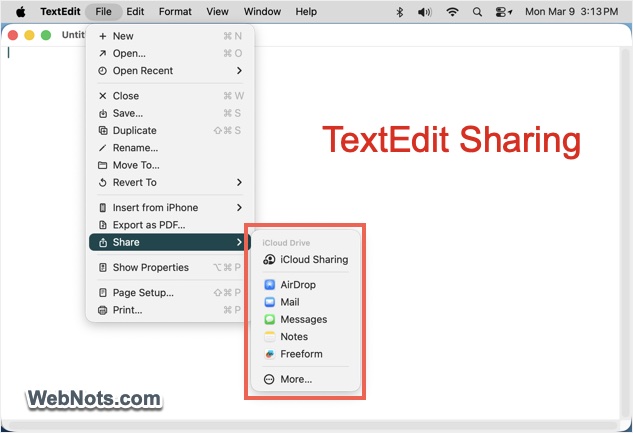Expand Open Recent submenu chevron
This screenshot has width=633, height=433.
point(239,71)
